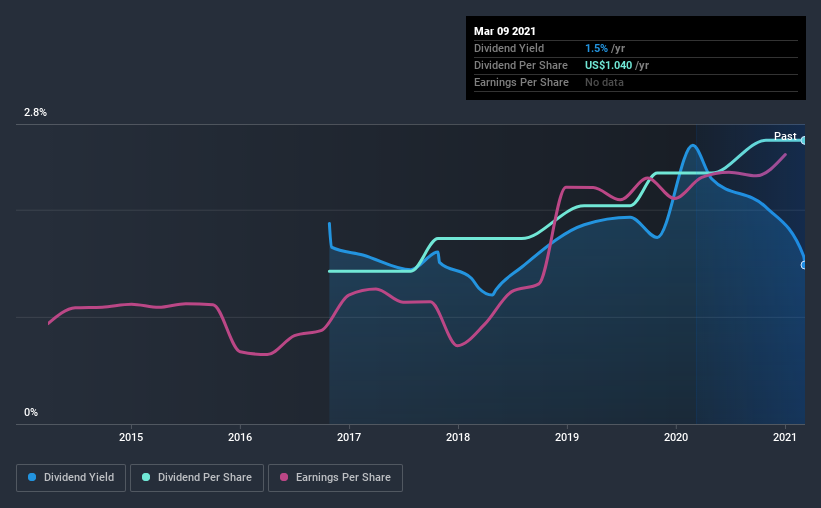Click the tooltip 'Dividend Yield' row label
The height and width of the screenshot is (508, 821).
pos(509,48)
